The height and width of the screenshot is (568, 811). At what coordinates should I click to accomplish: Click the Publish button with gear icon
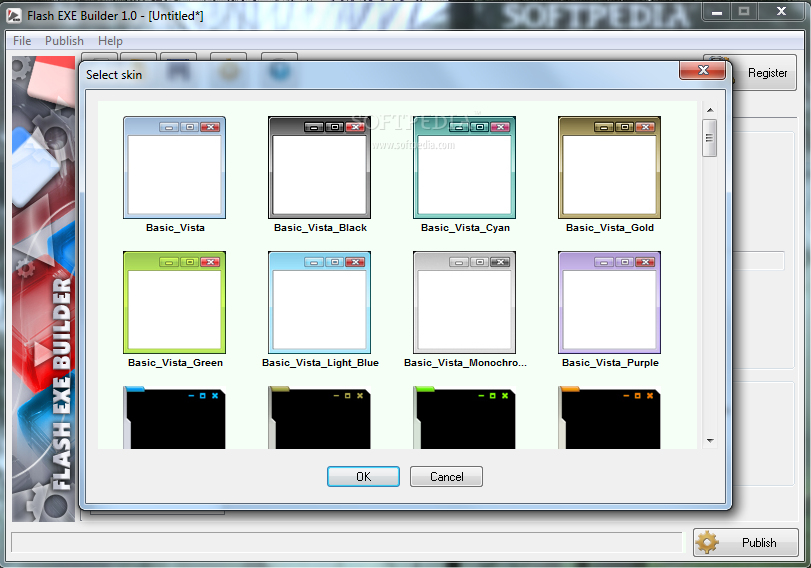(746, 542)
